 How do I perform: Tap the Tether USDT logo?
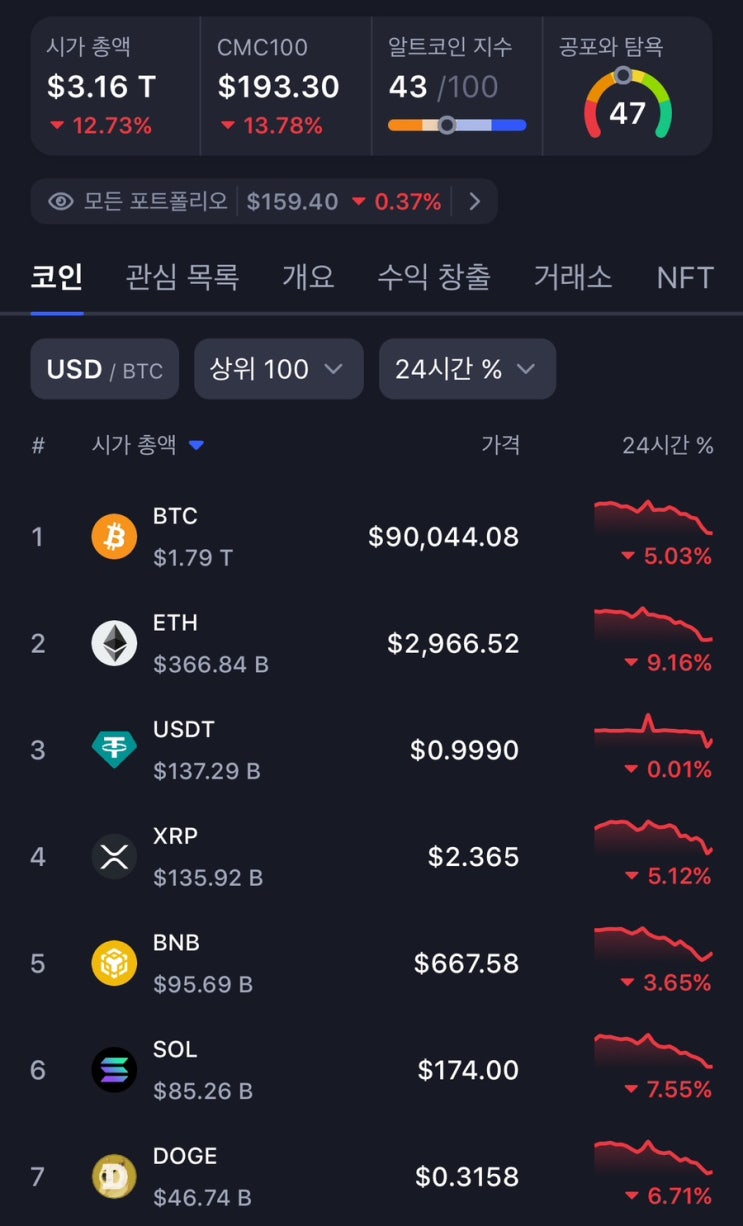coord(114,750)
